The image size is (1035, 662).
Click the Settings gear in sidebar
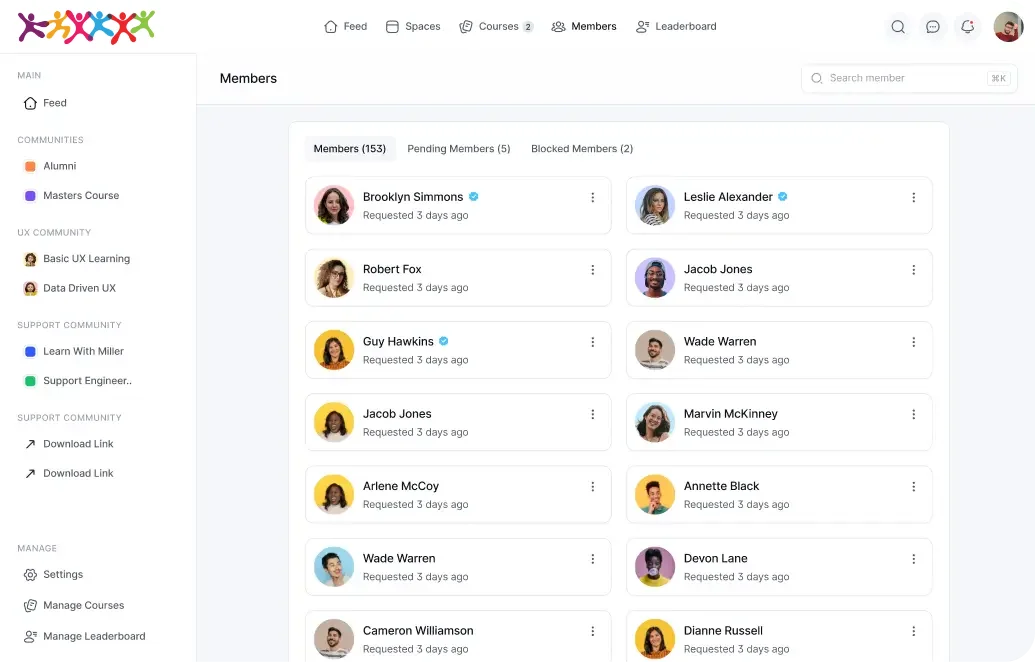[30, 575]
